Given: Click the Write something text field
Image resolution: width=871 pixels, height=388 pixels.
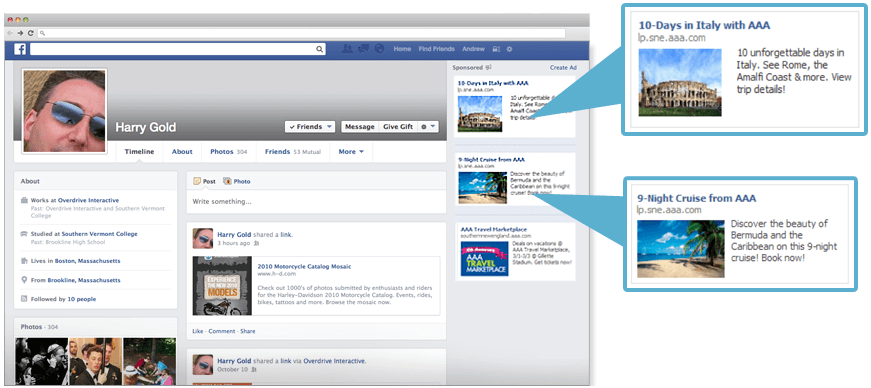Looking at the screenshot, I should pos(316,202).
